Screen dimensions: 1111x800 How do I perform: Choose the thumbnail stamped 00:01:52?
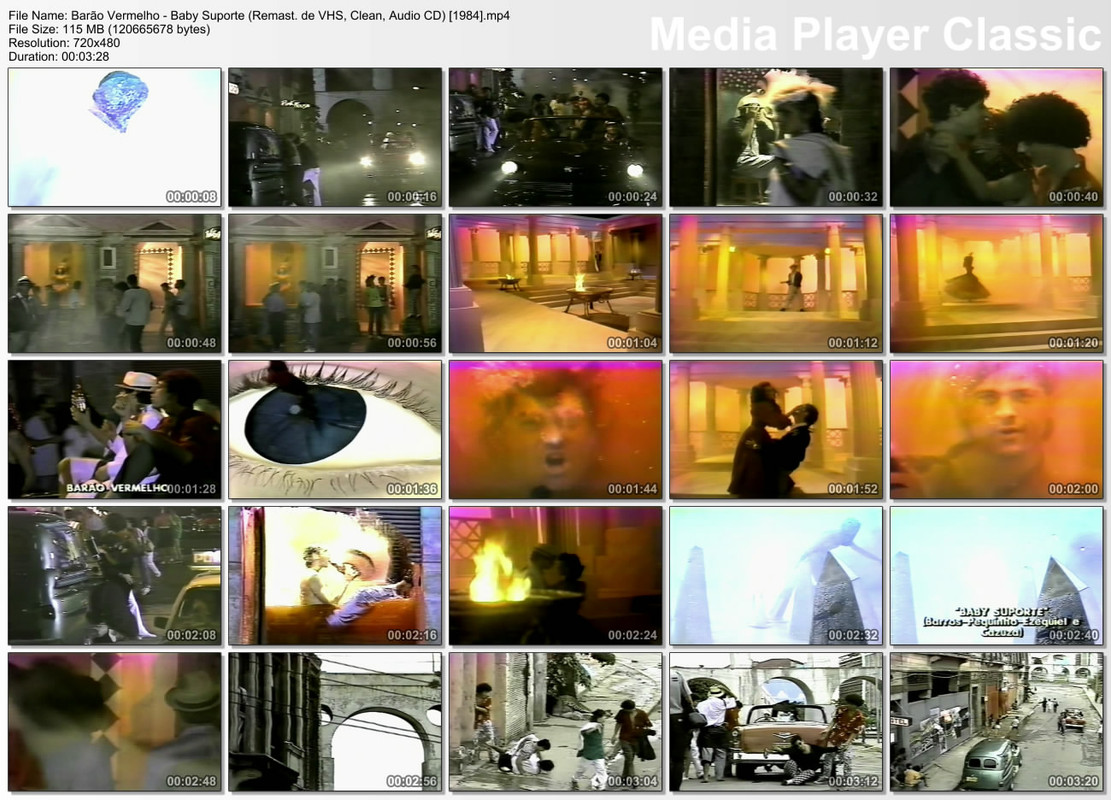tap(776, 429)
